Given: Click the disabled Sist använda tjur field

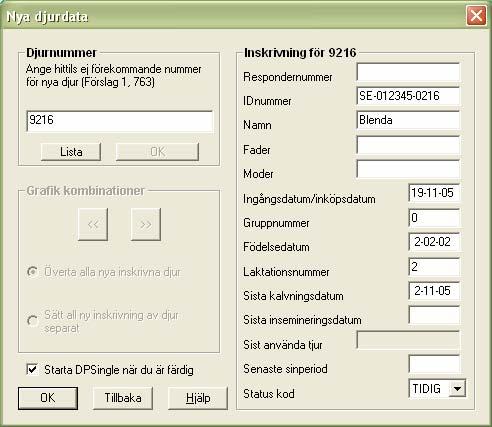Looking at the screenshot, I should 408,340.
